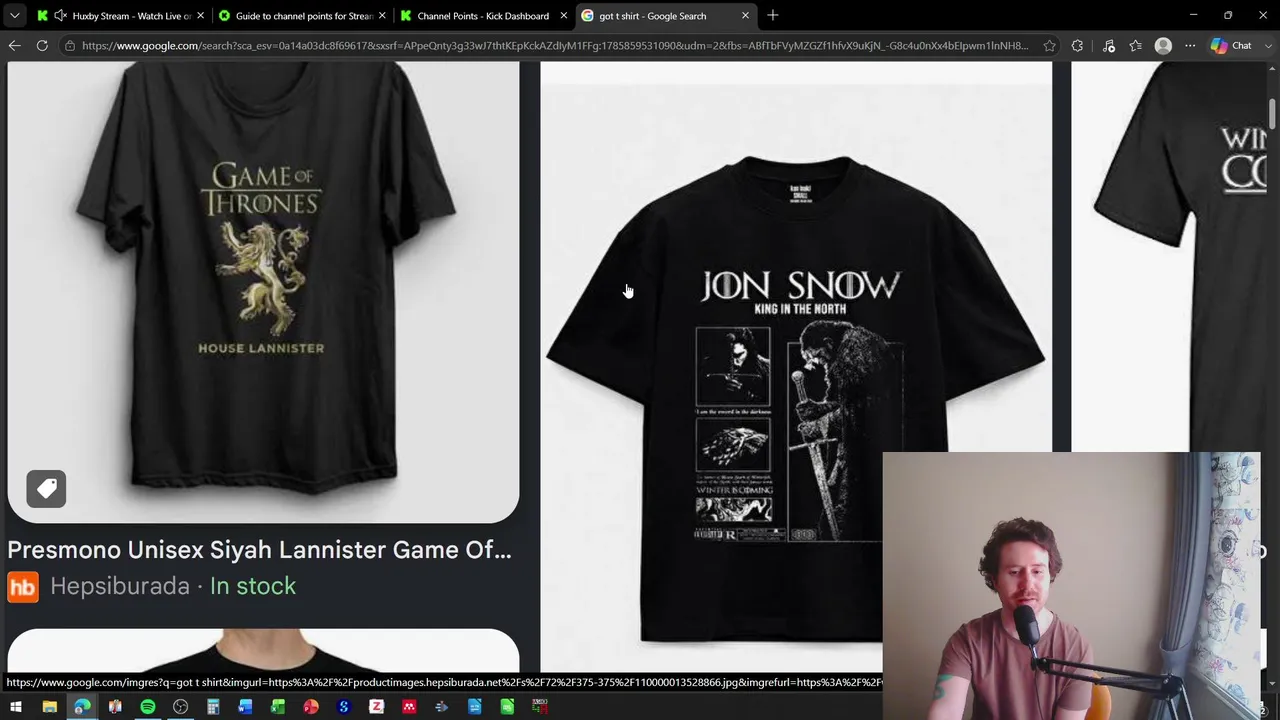Refresh the current page

pyautogui.click(x=42, y=46)
